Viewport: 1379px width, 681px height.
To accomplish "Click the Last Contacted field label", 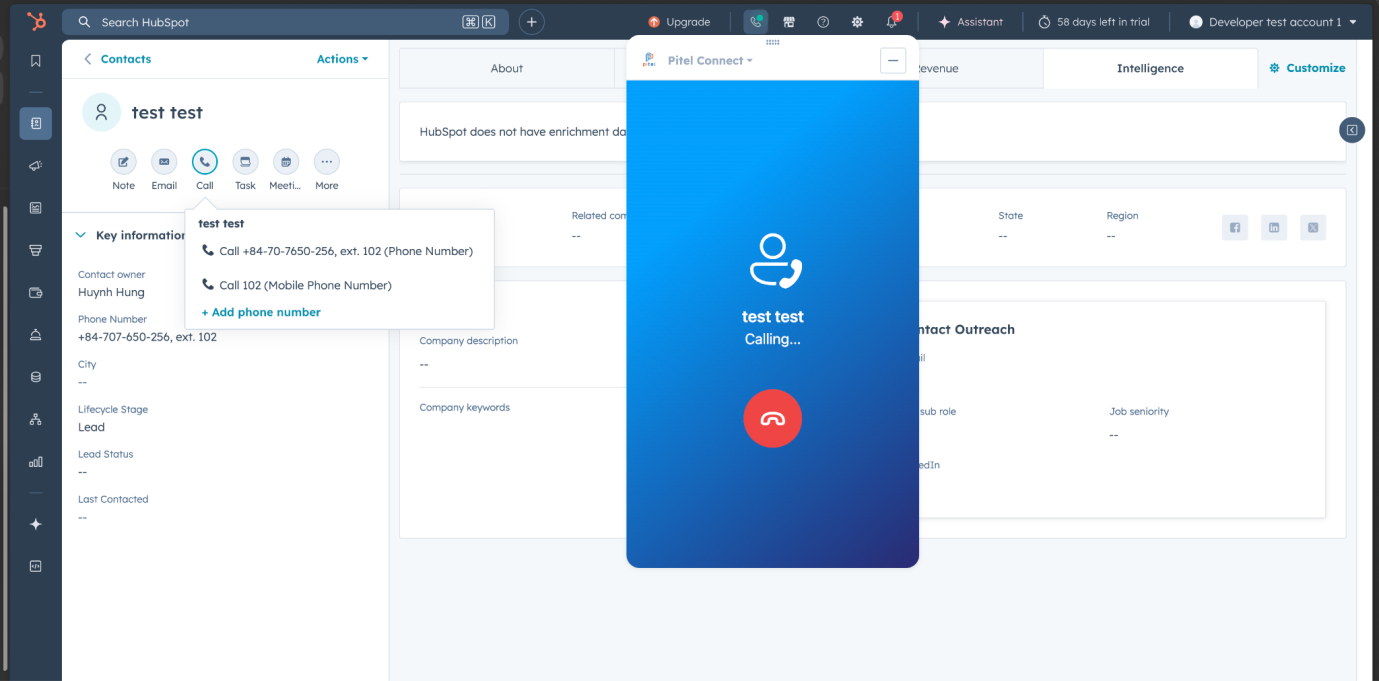I will pos(113,499).
